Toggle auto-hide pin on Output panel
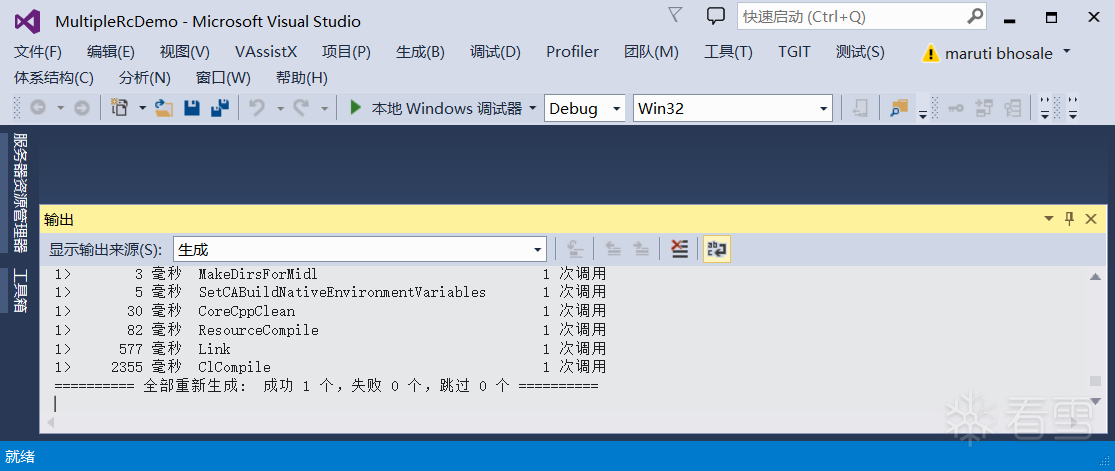Image resolution: width=1115 pixels, height=471 pixels. click(1069, 218)
